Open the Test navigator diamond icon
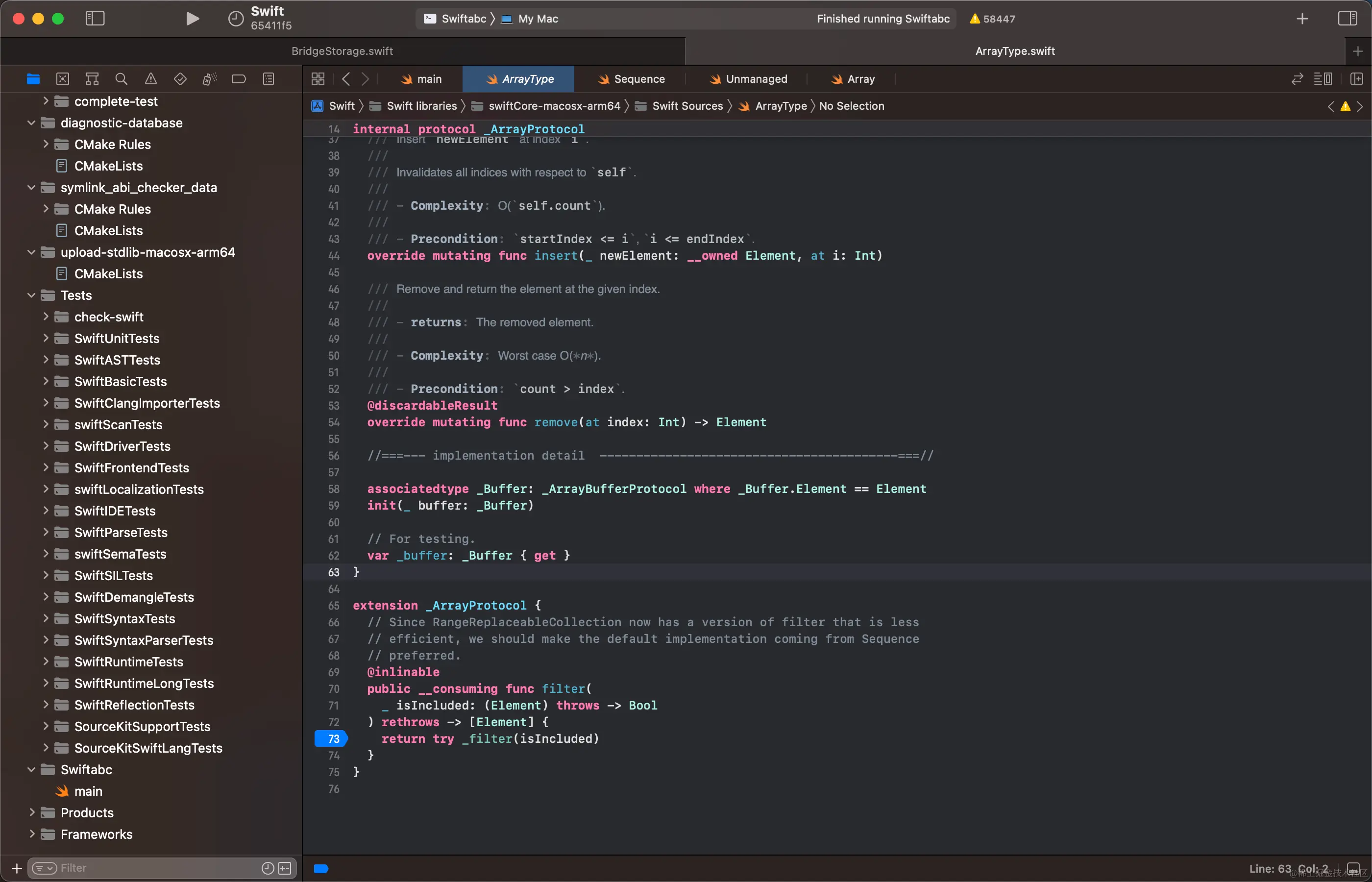 click(x=180, y=79)
